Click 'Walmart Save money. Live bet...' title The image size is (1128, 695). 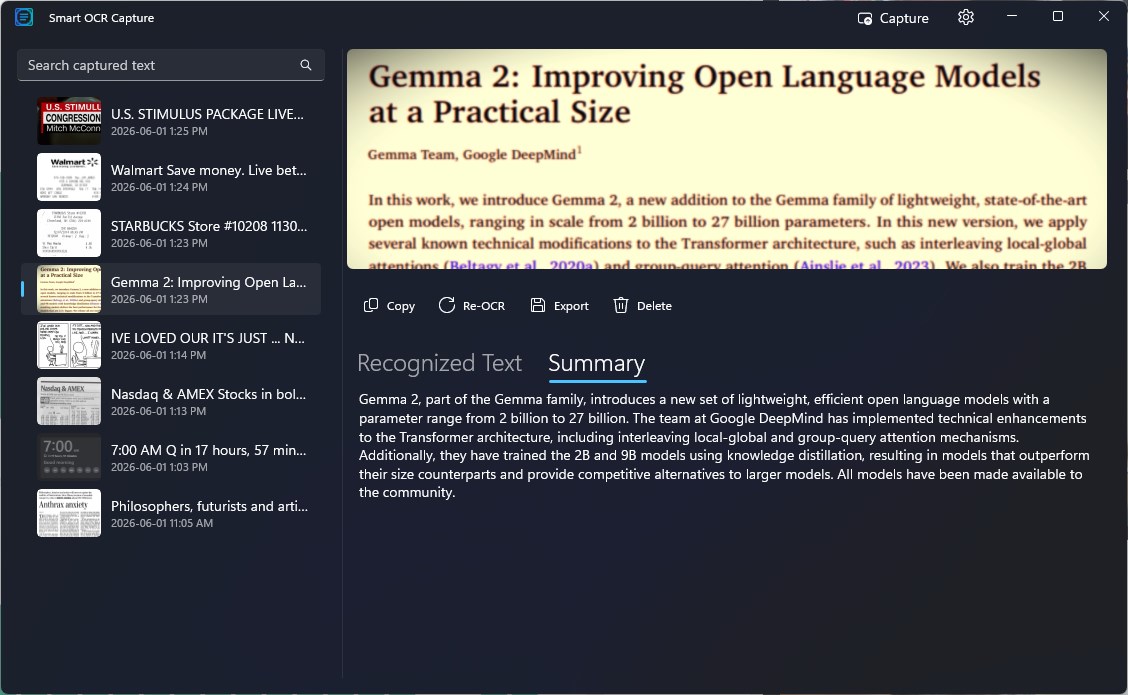(209, 170)
